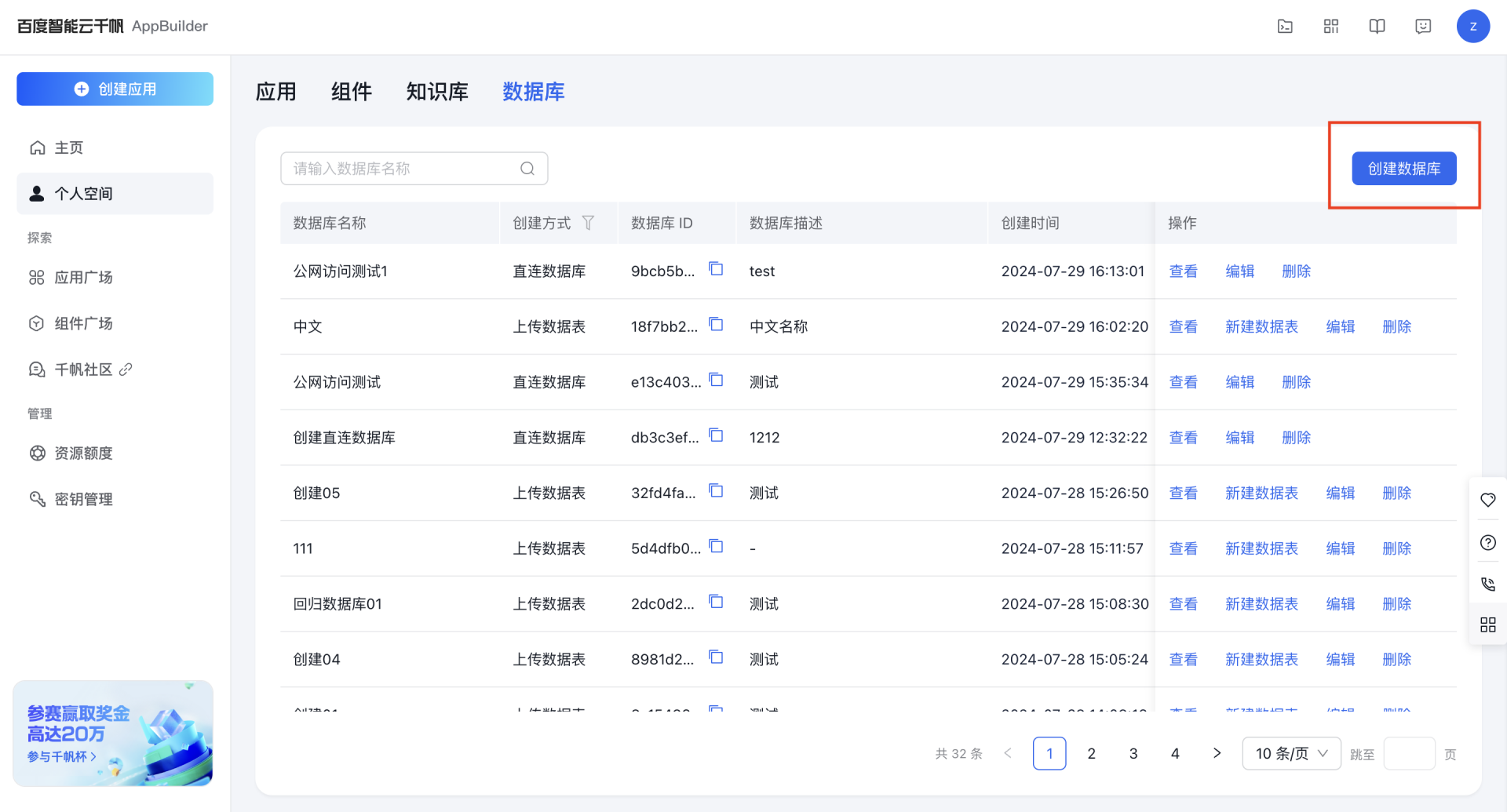Go to next page arrow

(1217, 753)
